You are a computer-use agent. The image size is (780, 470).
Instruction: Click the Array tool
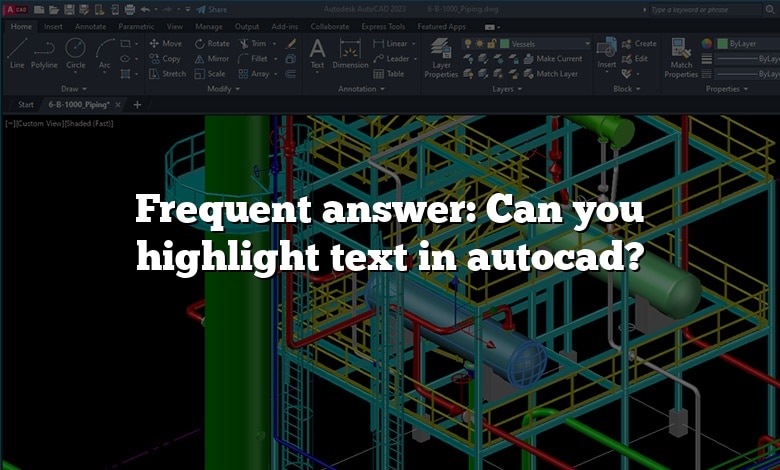254,74
